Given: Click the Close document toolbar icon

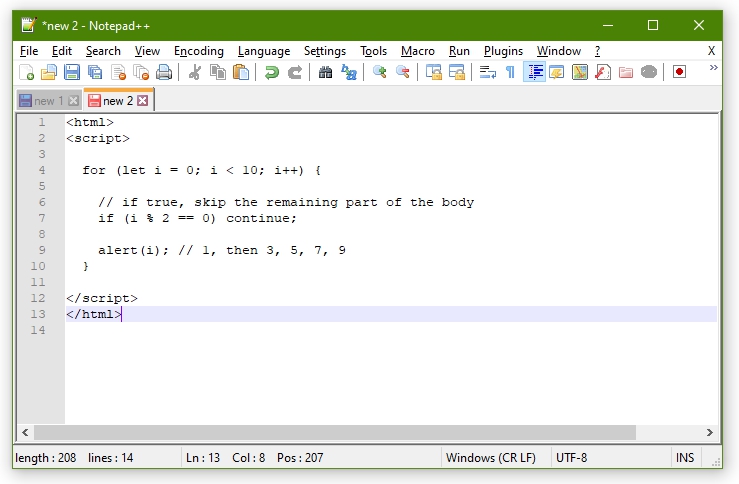Looking at the screenshot, I should click(118, 72).
